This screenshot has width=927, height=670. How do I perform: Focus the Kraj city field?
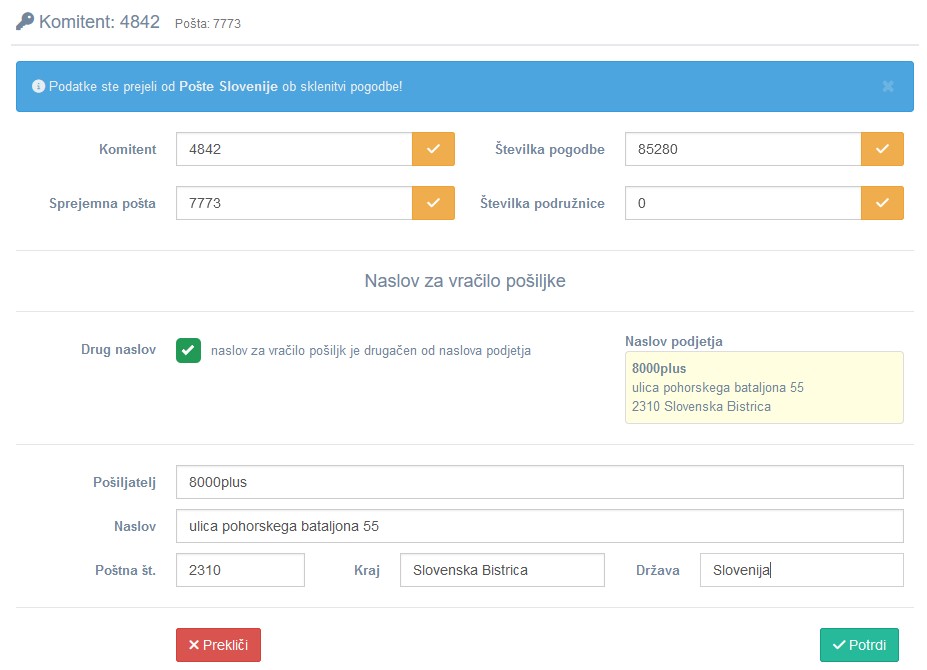(x=502, y=570)
